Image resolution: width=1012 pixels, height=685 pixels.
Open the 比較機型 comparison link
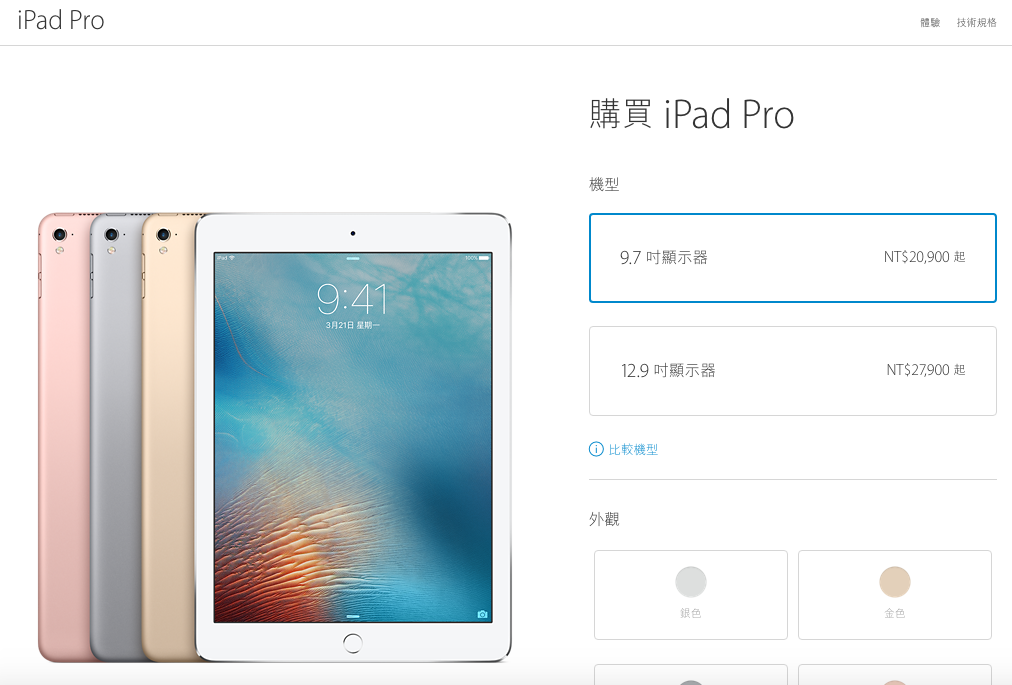pos(633,449)
